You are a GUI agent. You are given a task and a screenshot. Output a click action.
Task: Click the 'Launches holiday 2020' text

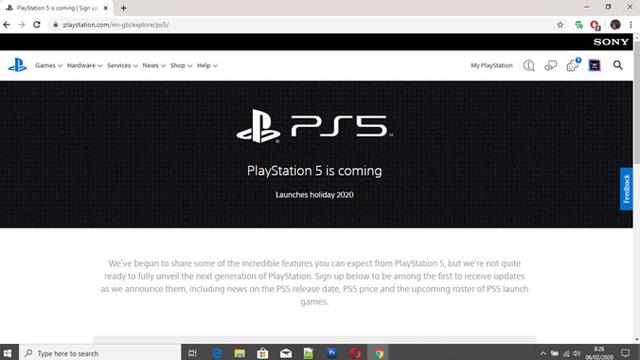click(314, 195)
